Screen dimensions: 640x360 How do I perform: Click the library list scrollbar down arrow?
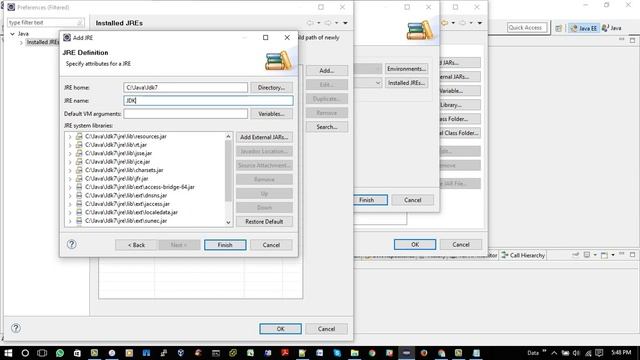[x=229, y=222]
